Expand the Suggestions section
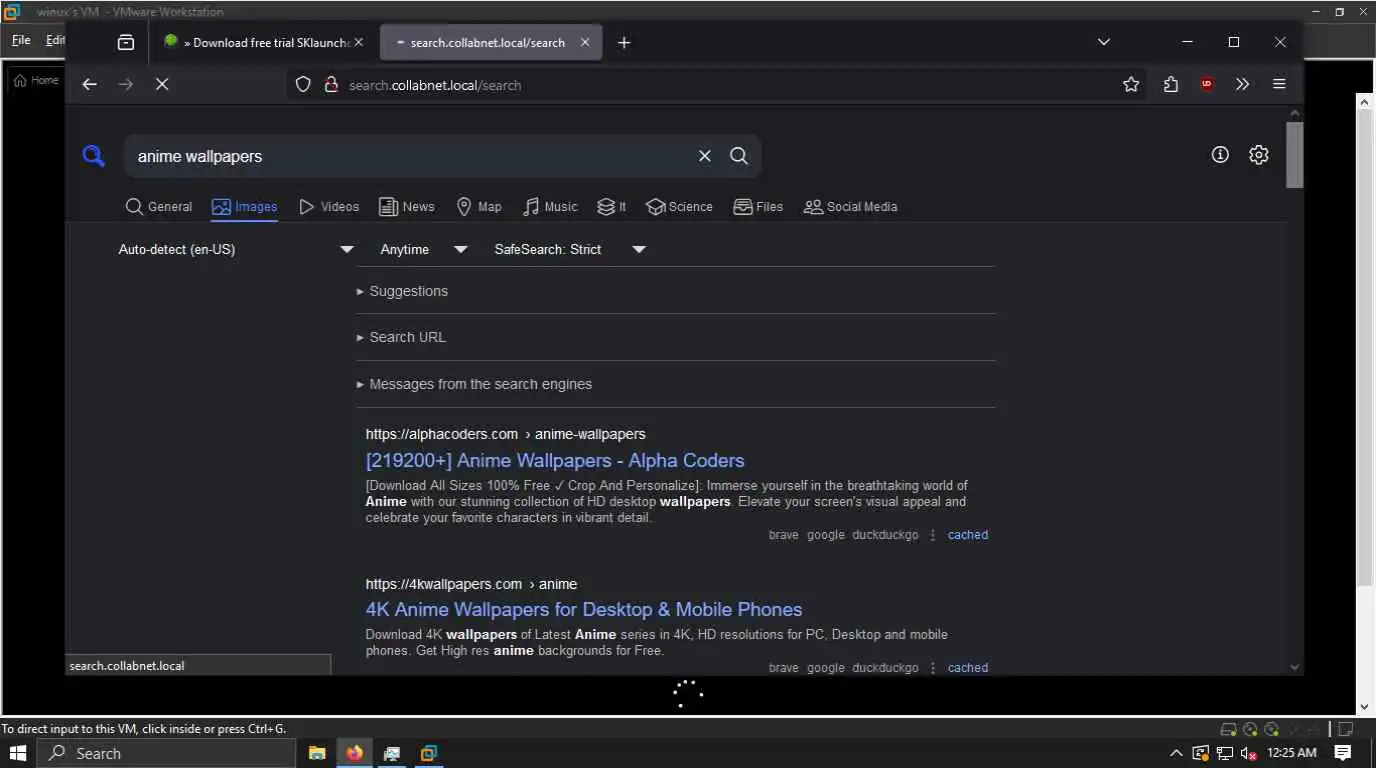Image resolution: width=1376 pixels, height=768 pixels. (402, 291)
